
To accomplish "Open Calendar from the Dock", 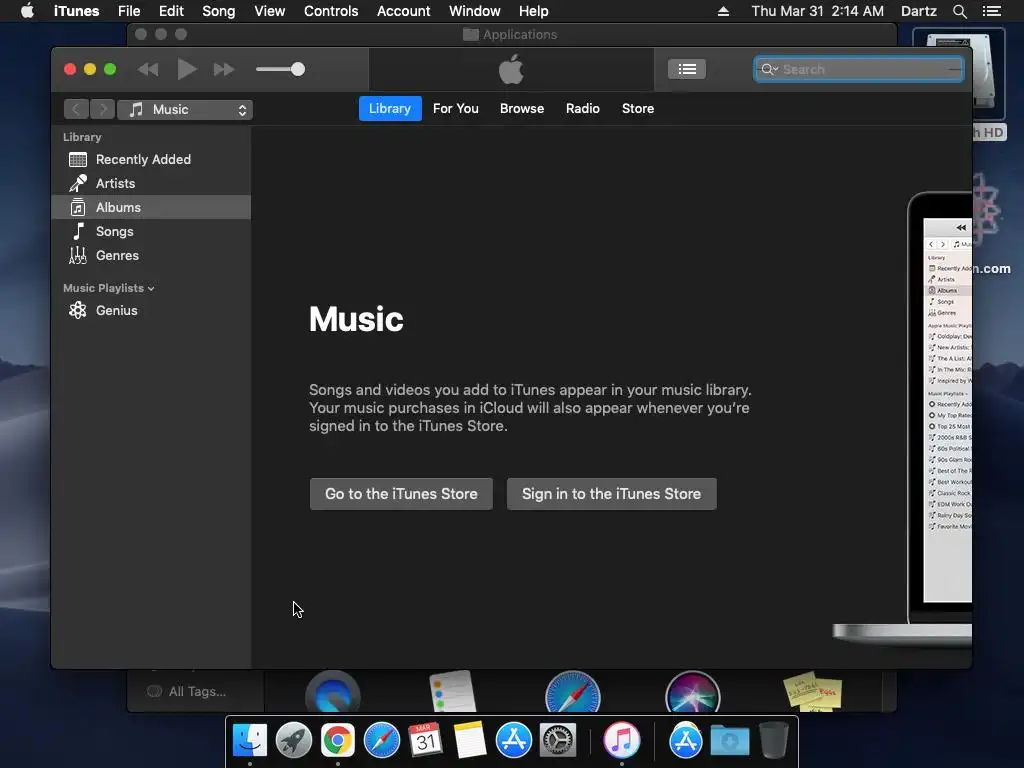I will [x=426, y=740].
